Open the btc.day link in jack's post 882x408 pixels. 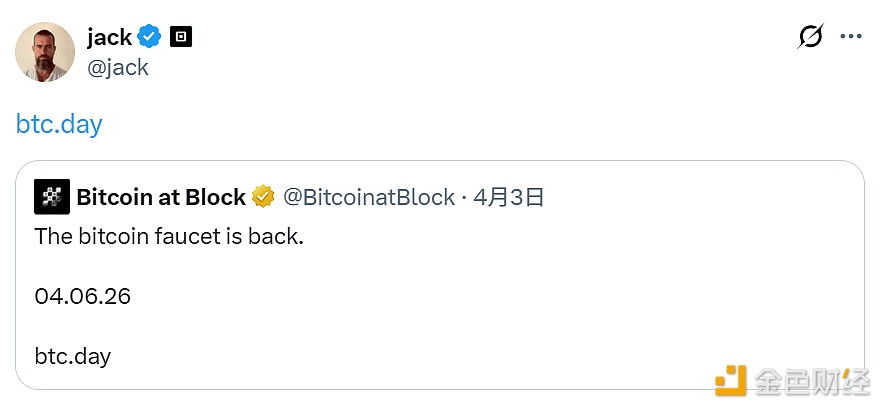59,124
